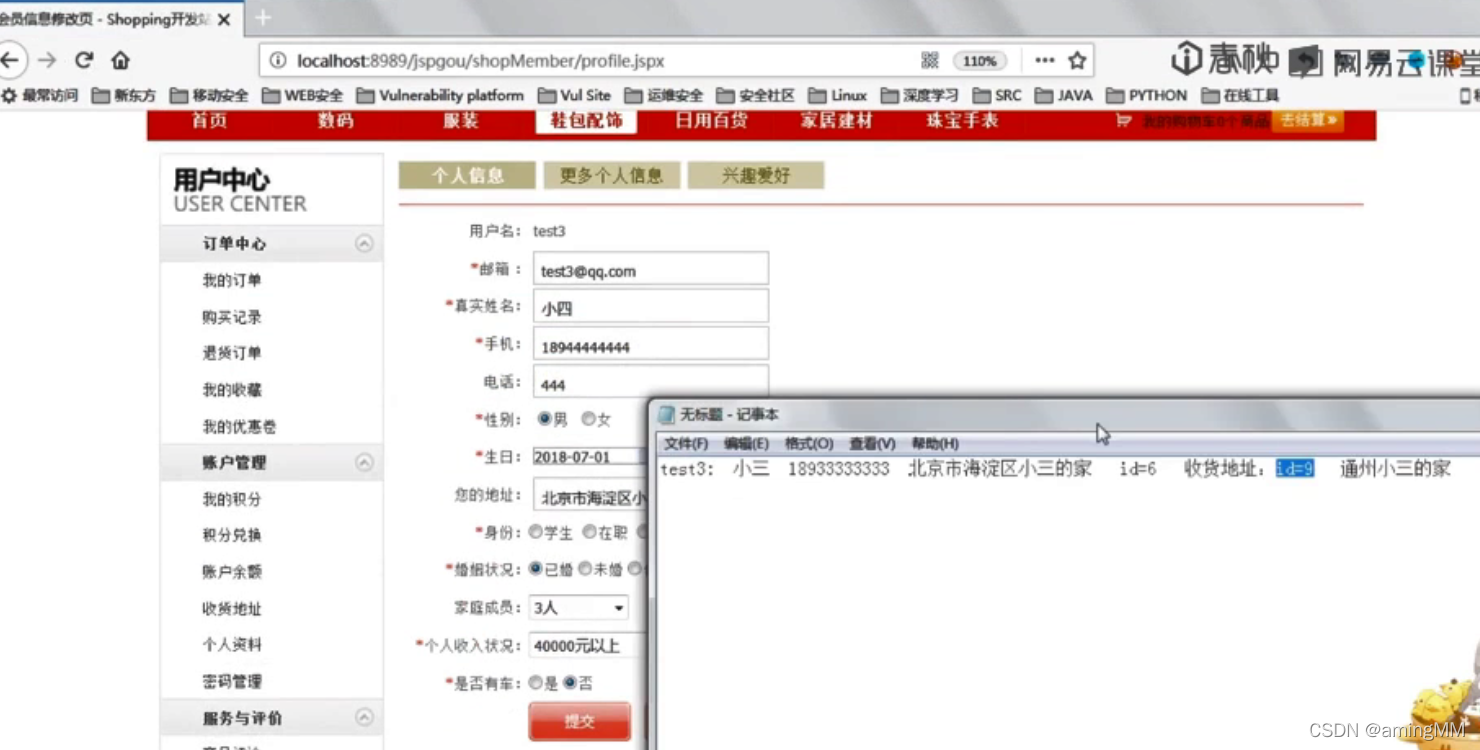Collapse the 订单中心 section
Viewport: 1480px width, 750px height.
click(364, 243)
